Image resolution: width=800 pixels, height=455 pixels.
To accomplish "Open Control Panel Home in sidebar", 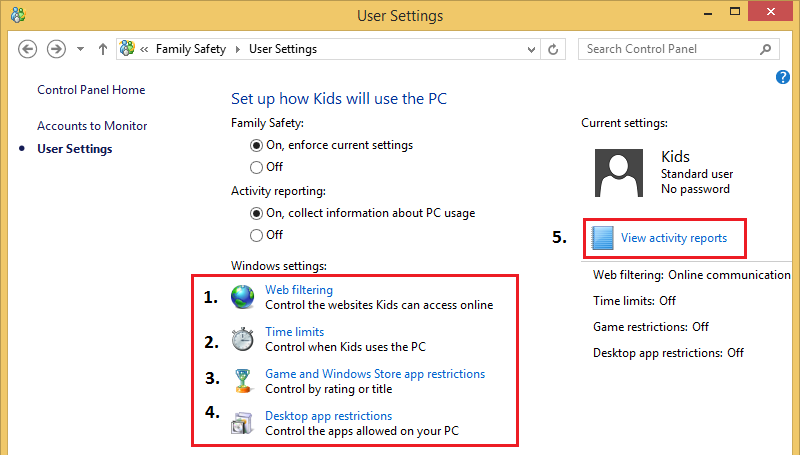I will coord(91,90).
